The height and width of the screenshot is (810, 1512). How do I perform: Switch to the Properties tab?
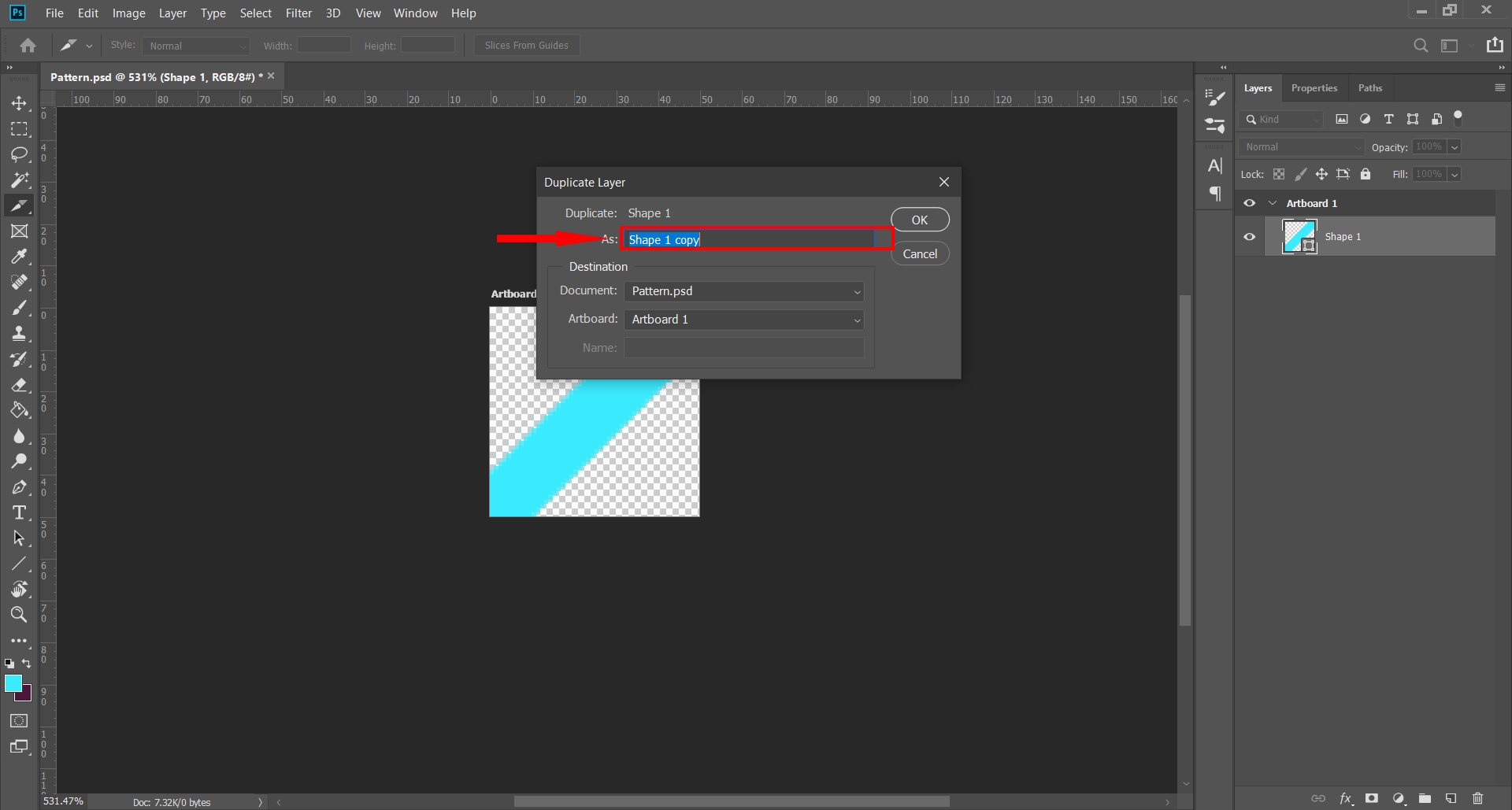(1314, 88)
